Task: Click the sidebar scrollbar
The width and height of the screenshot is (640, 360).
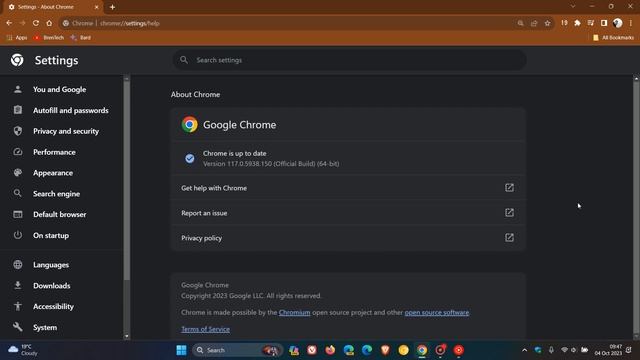Action: pos(127,180)
